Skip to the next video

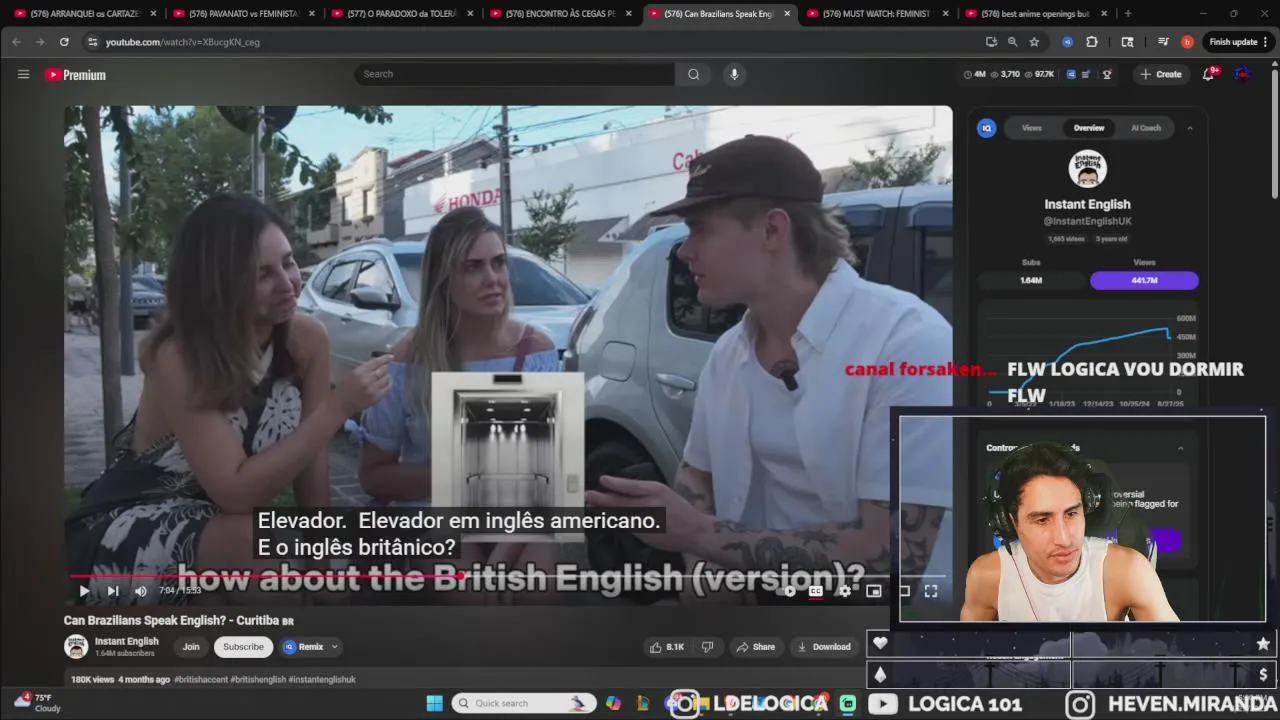click(113, 591)
